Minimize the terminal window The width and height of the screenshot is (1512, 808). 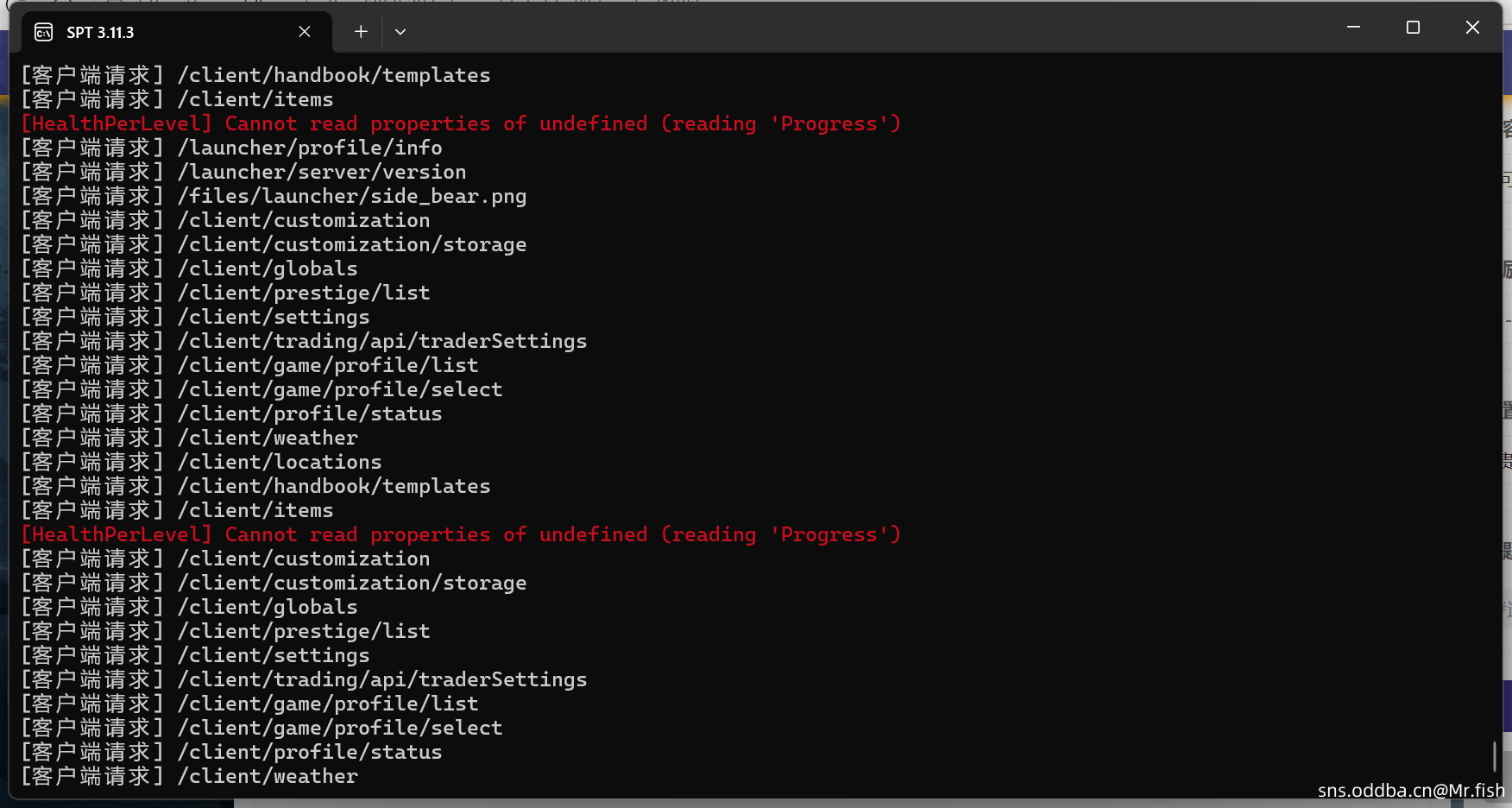pyautogui.click(x=1353, y=28)
